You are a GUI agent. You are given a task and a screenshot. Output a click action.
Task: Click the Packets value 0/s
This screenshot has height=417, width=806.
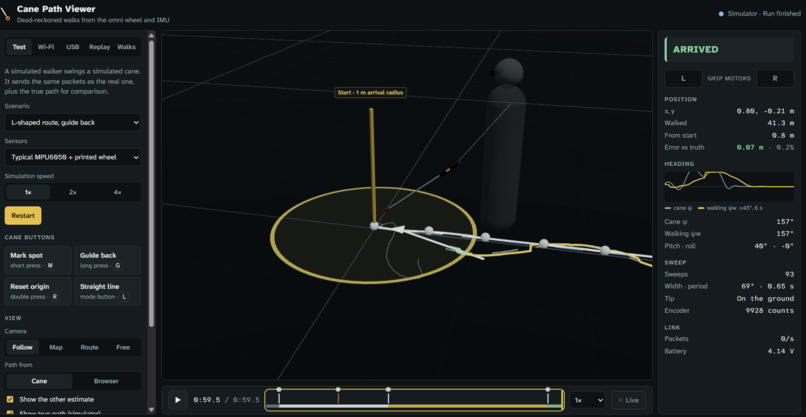(x=786, y=339)
